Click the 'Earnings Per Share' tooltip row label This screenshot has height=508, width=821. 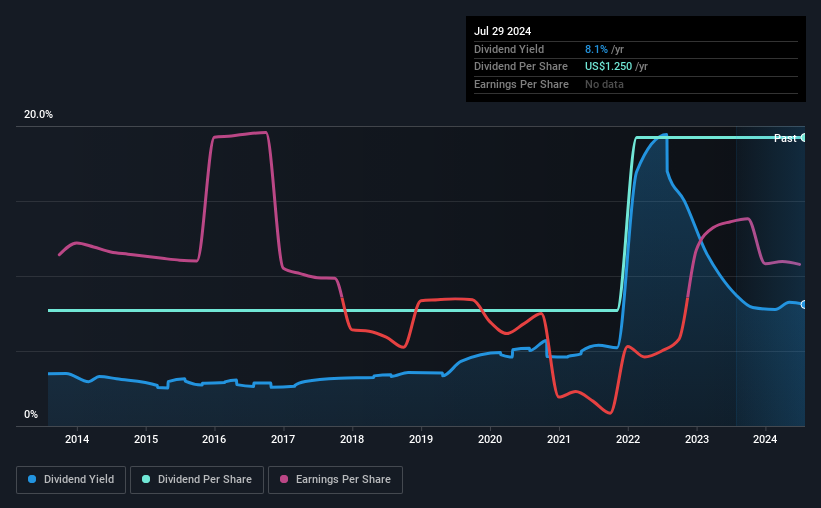coord(521,84)
